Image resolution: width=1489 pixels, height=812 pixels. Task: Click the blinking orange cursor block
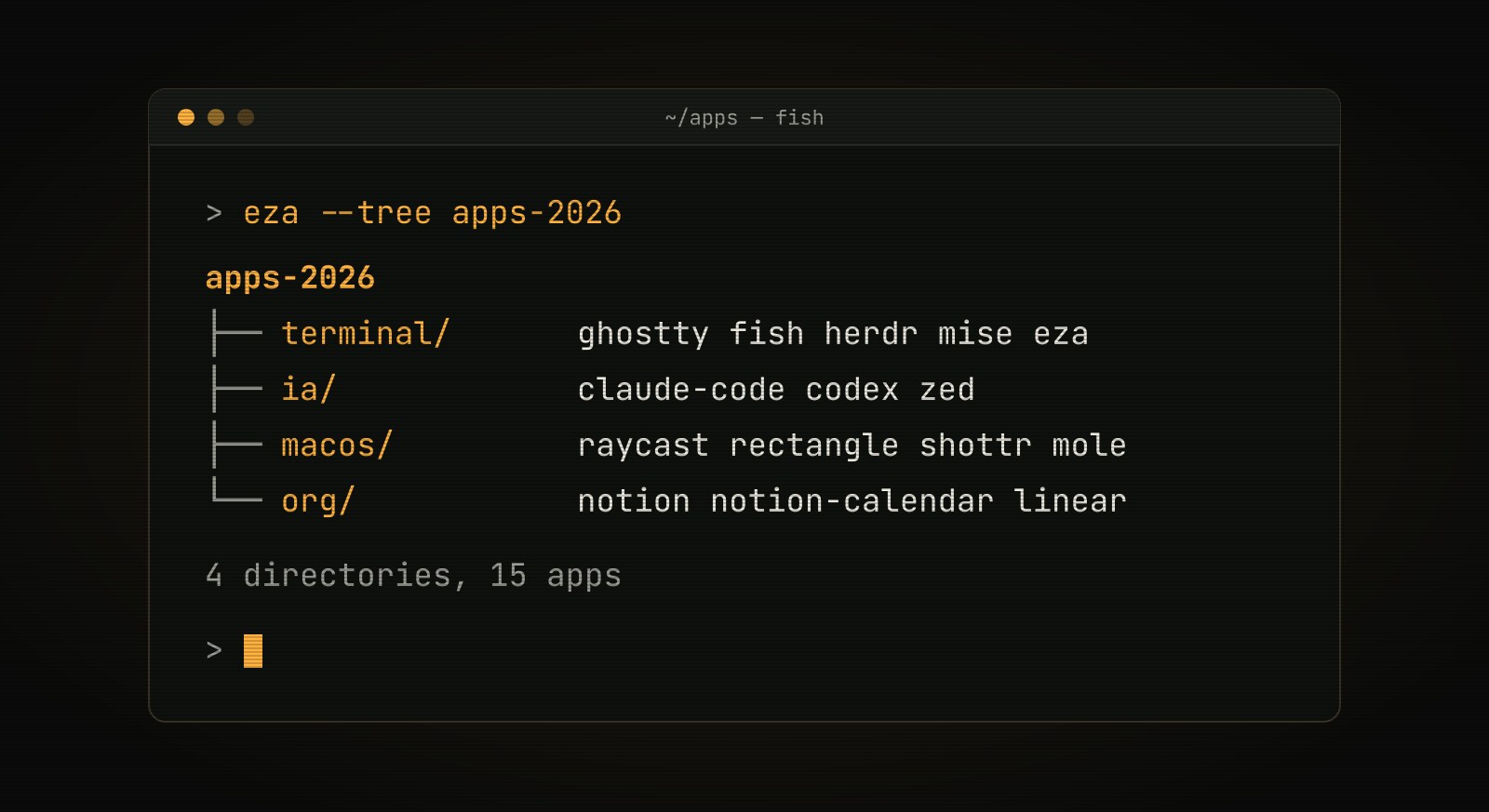[253, 651]
